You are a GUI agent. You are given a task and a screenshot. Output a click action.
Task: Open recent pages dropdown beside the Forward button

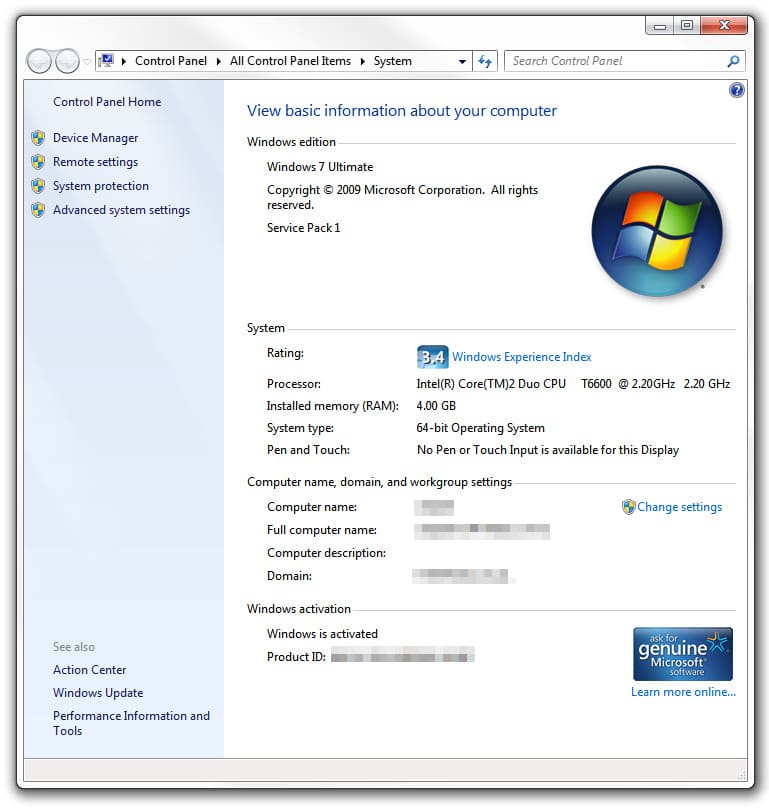pos(87,61)
